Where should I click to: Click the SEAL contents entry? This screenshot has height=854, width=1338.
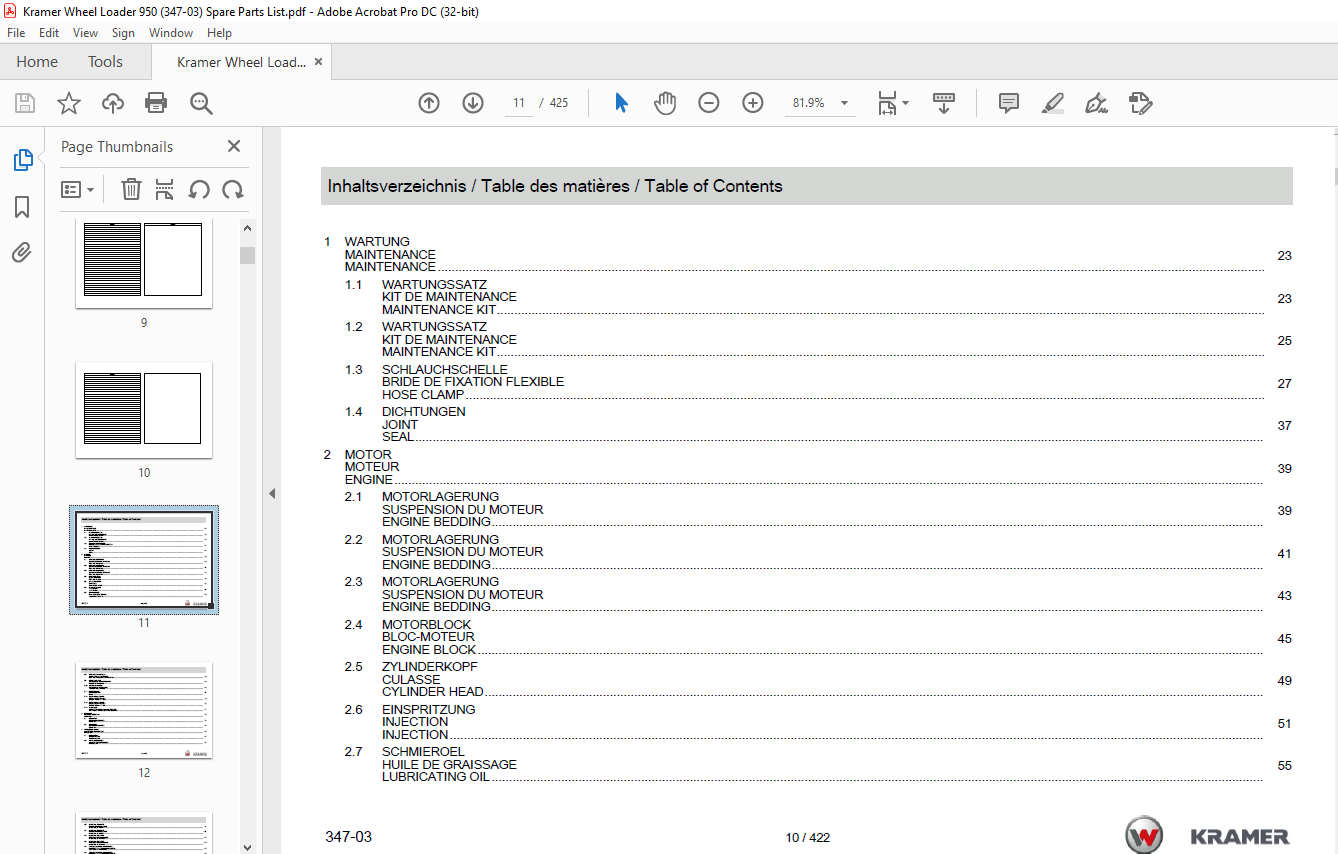(398, 437)
